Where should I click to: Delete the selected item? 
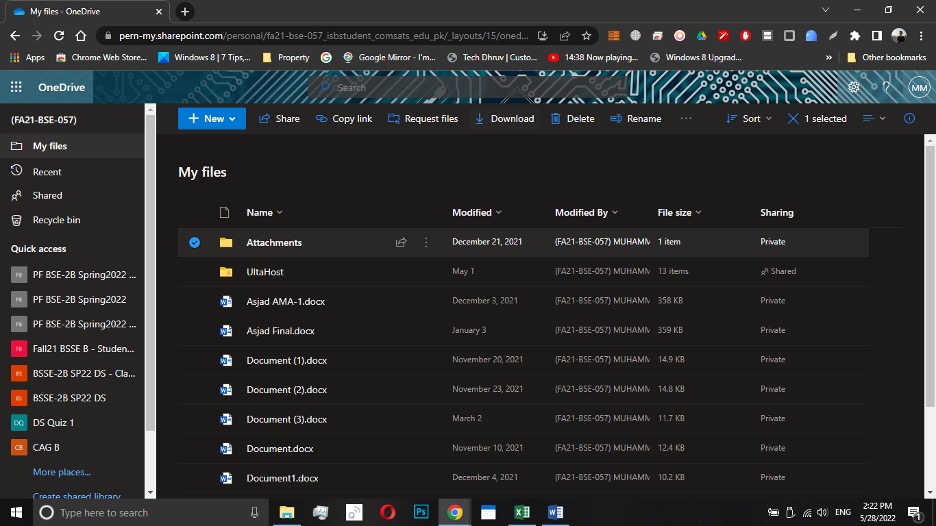point(572,118)
